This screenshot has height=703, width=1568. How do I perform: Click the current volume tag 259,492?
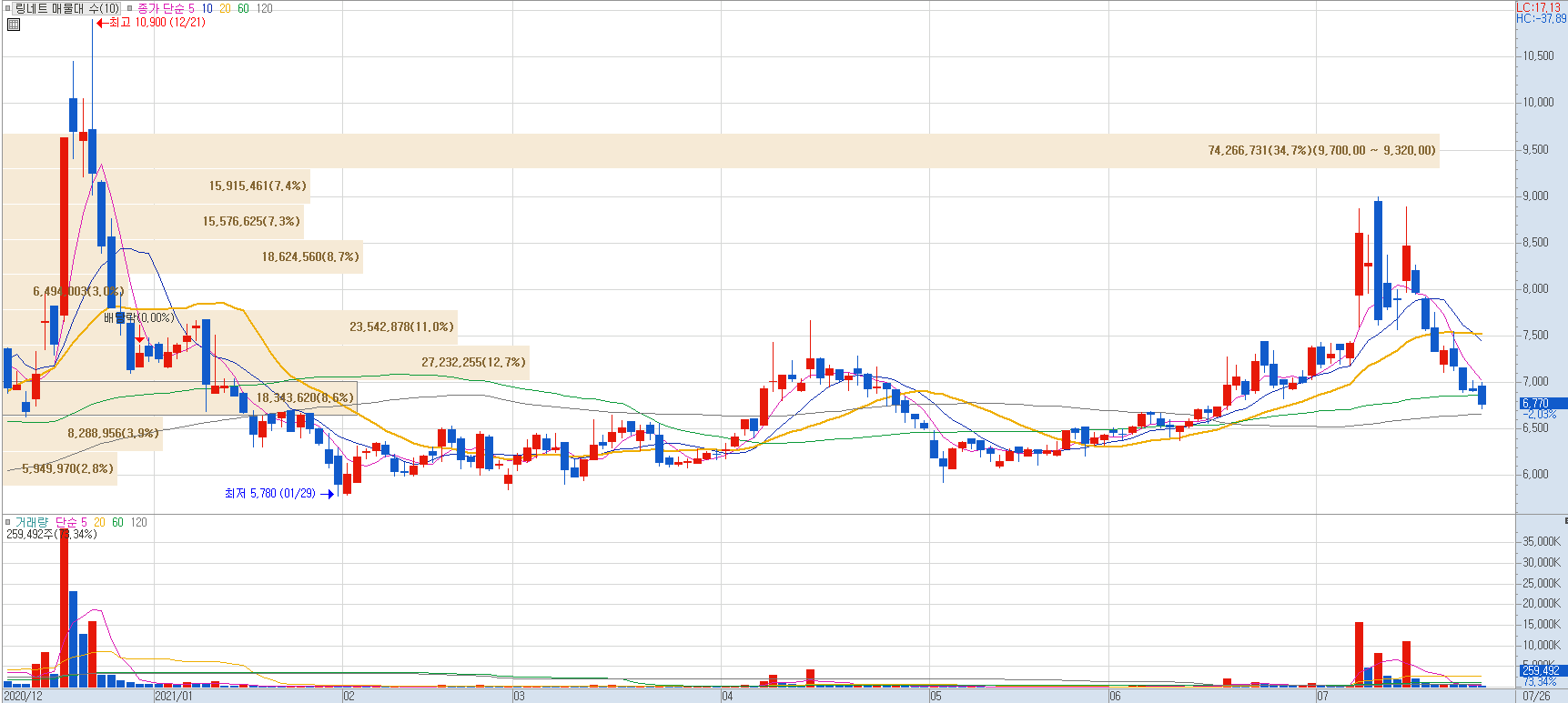[x=1543, y=670]
